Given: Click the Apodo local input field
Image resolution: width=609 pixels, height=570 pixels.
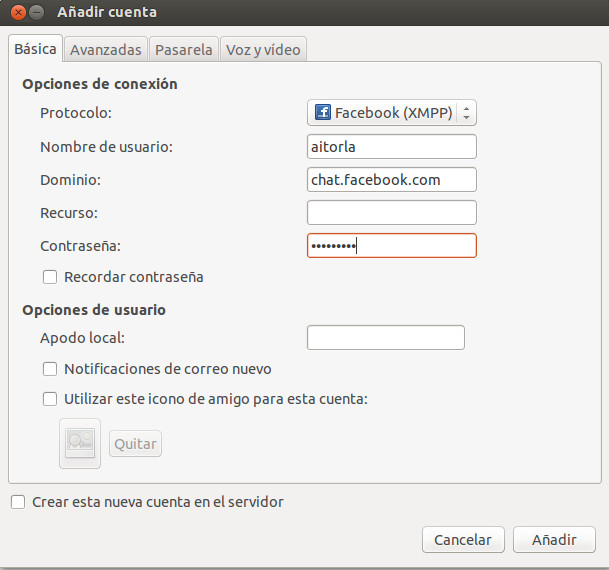Looking at the screenshot, I should [x=385, y=338].
